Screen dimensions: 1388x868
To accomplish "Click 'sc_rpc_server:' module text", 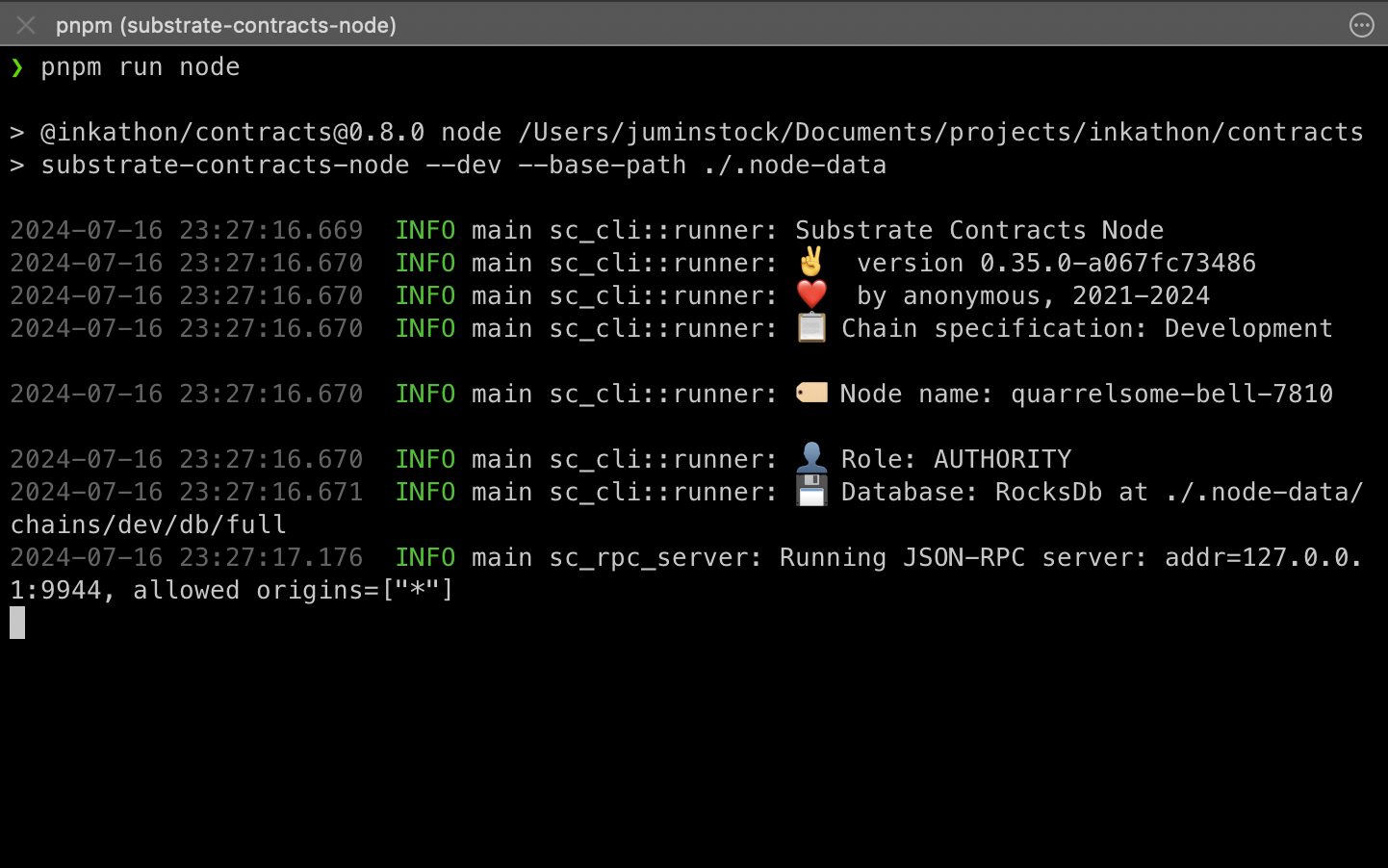I will pyautogui.click(x=655, y=557).
